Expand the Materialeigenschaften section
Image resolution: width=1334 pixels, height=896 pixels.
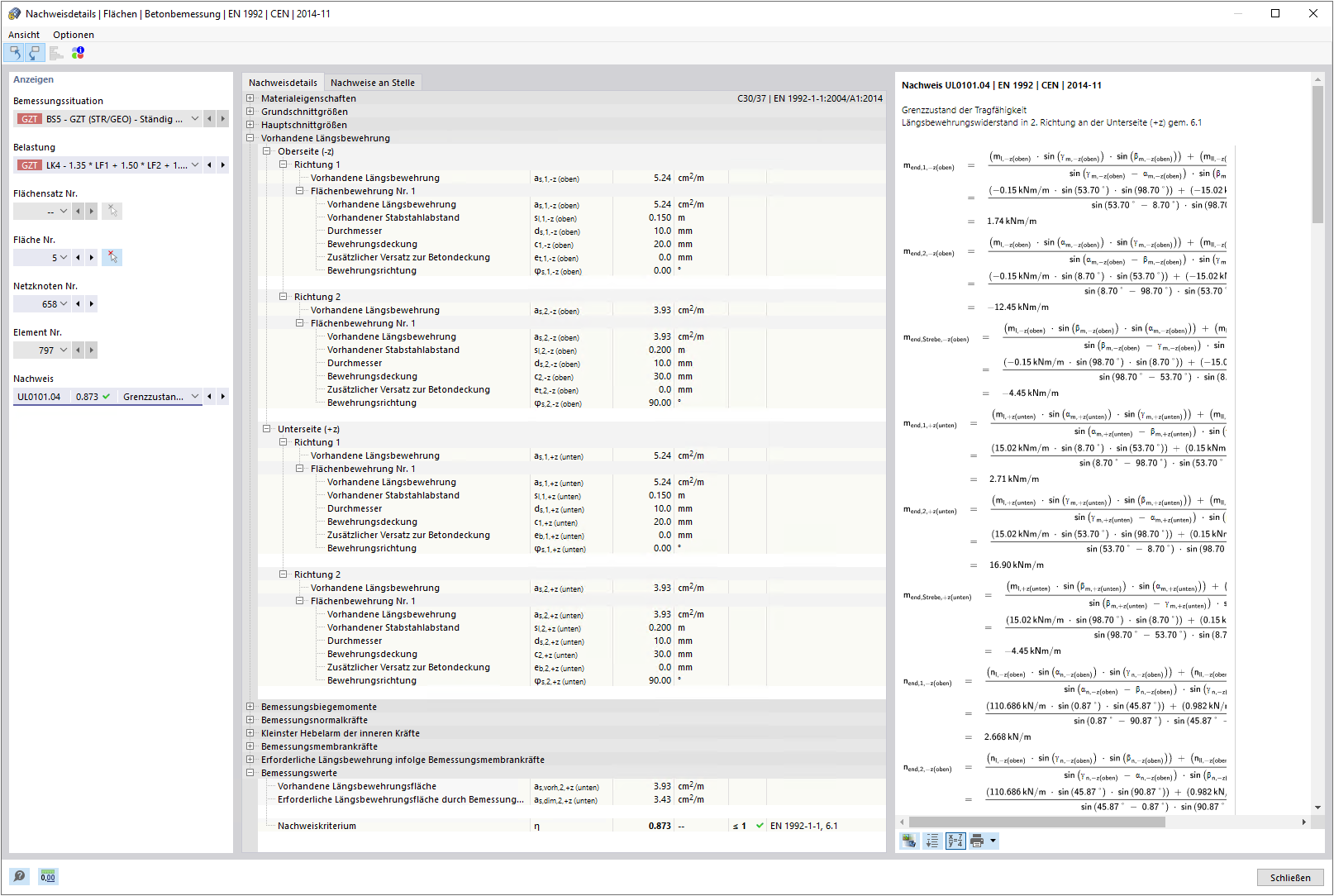250,98
